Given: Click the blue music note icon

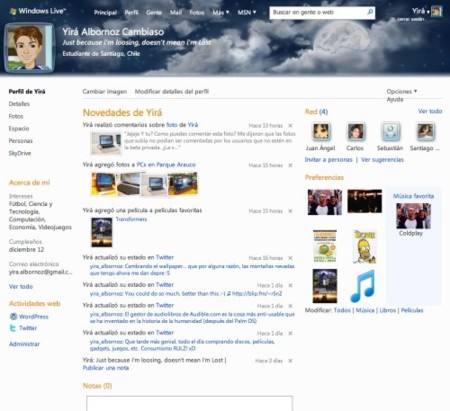Looking at the screenshot, I should pos(363,286).
